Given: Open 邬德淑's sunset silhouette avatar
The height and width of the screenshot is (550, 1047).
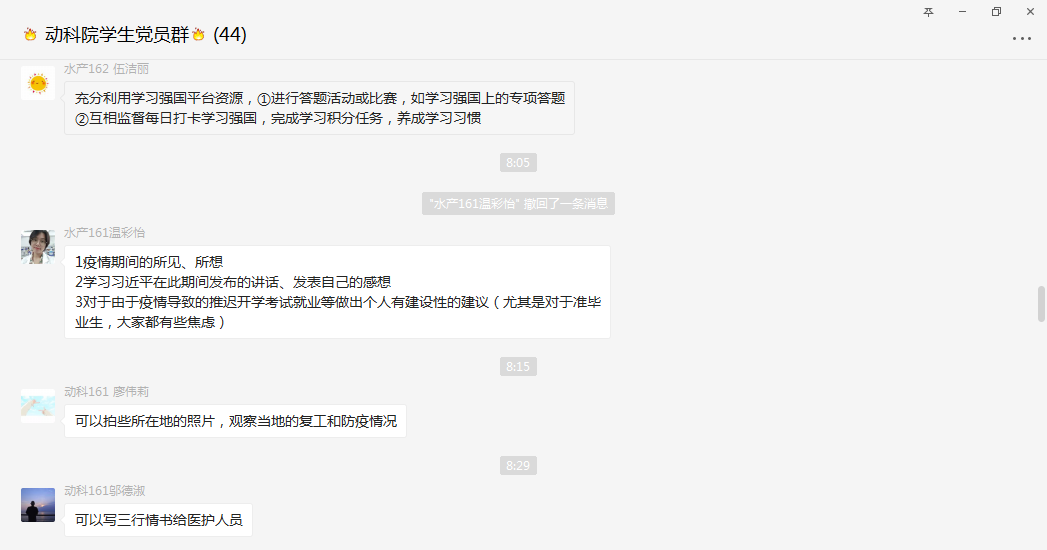Looking at the screenshot, I should (38, 505).
